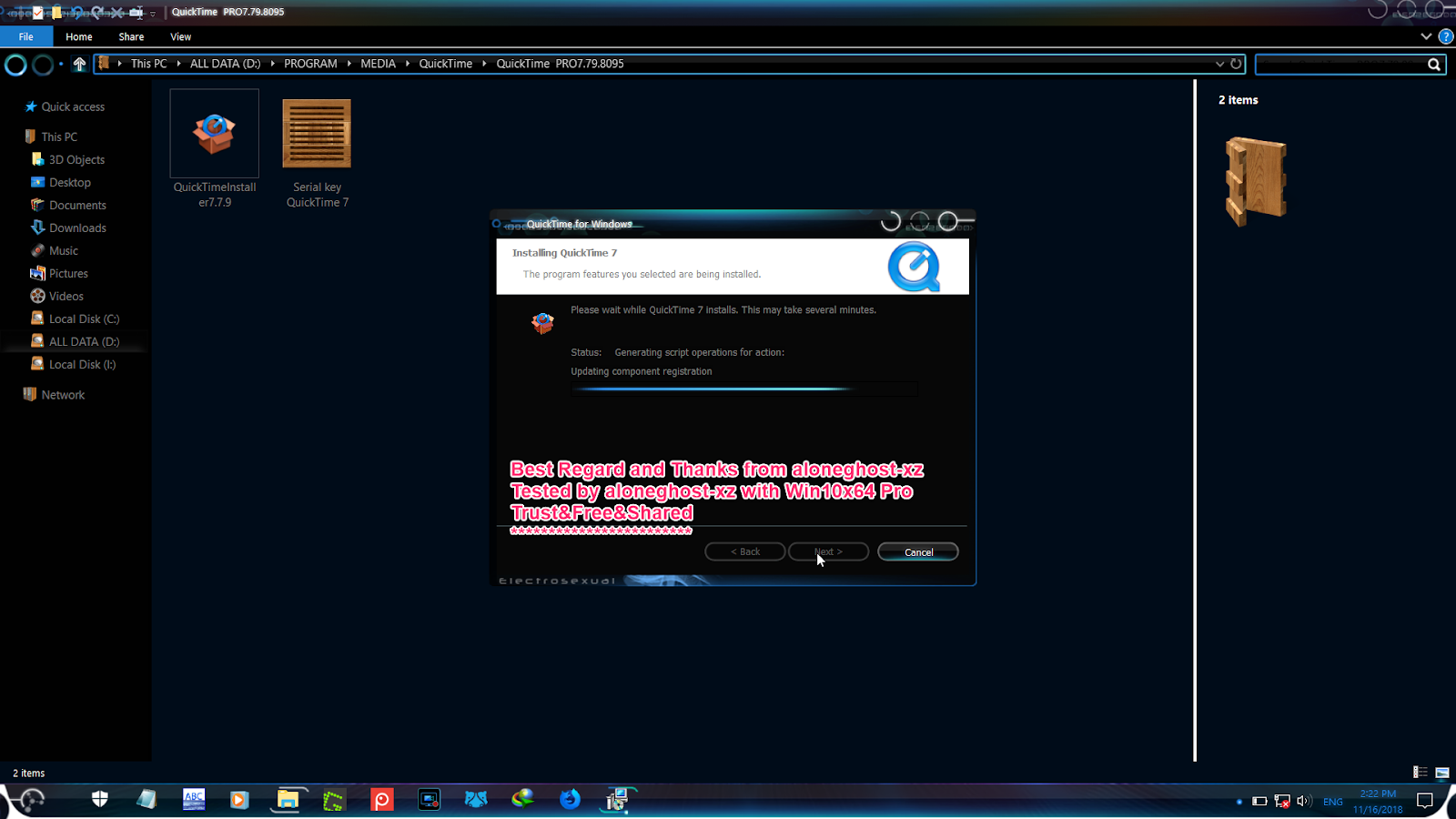
Task: Open the Share ribbon tab
Action: tap(131, 36)
